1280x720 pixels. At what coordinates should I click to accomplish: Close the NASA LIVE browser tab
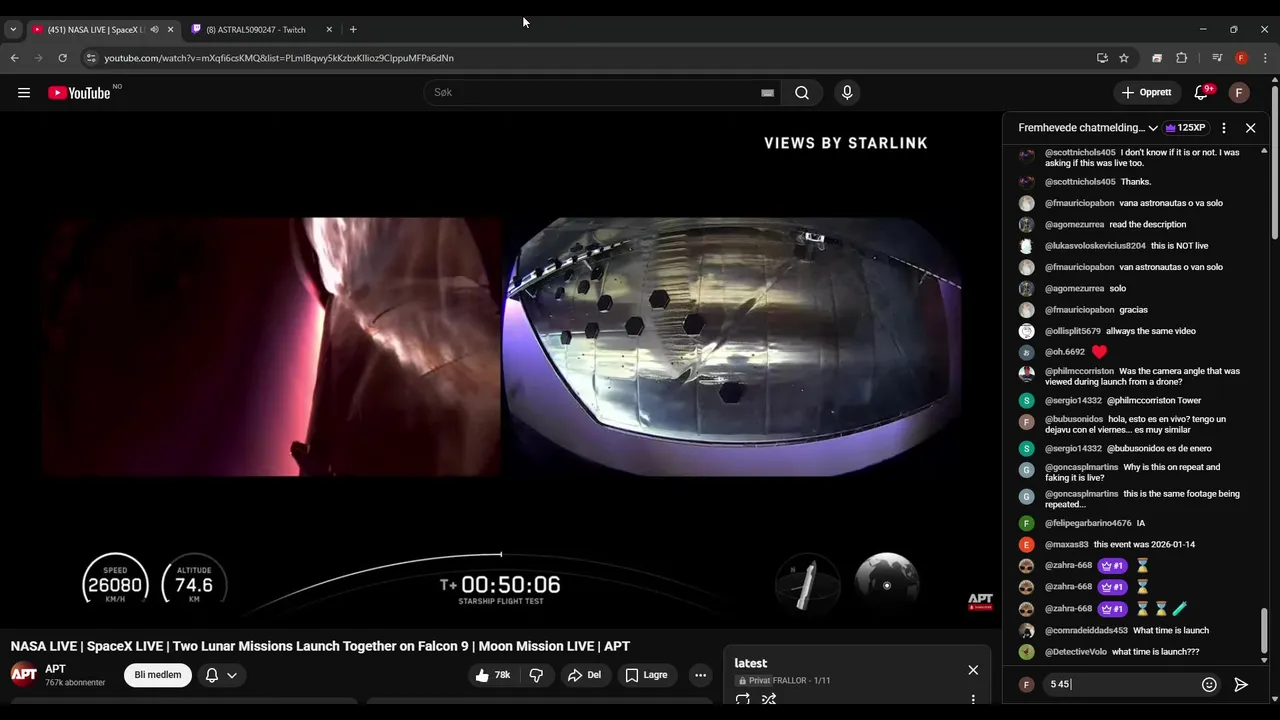(170, 29)
